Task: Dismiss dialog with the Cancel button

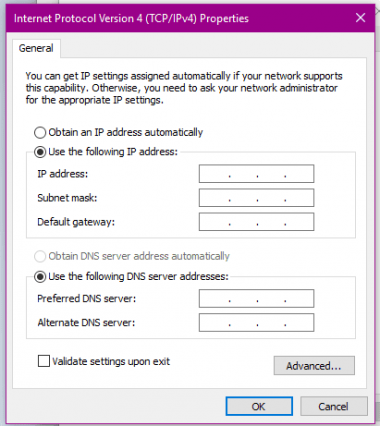Action: click(334, 406)
